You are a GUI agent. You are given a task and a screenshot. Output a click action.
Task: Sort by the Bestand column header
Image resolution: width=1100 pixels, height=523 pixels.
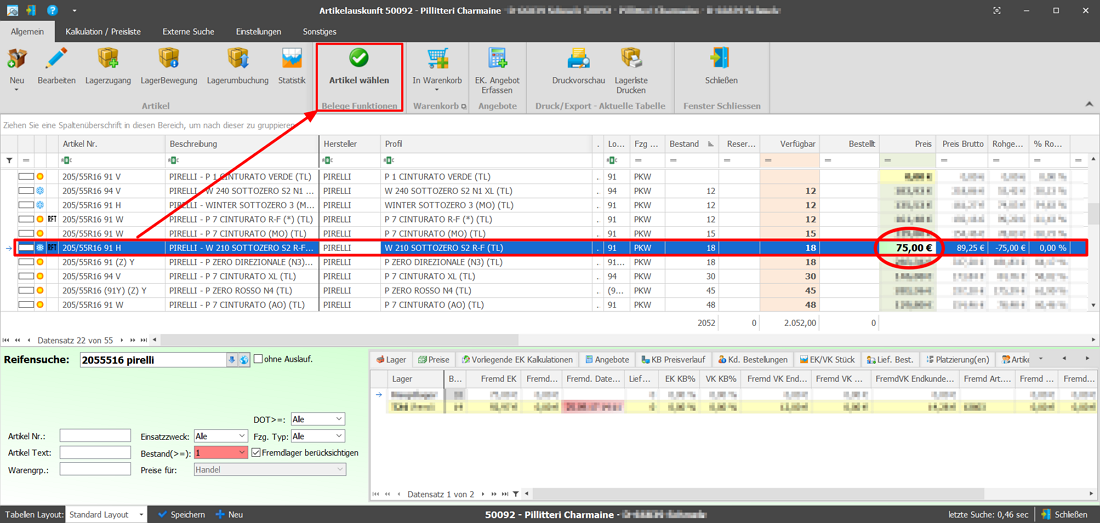click(690, 144)
